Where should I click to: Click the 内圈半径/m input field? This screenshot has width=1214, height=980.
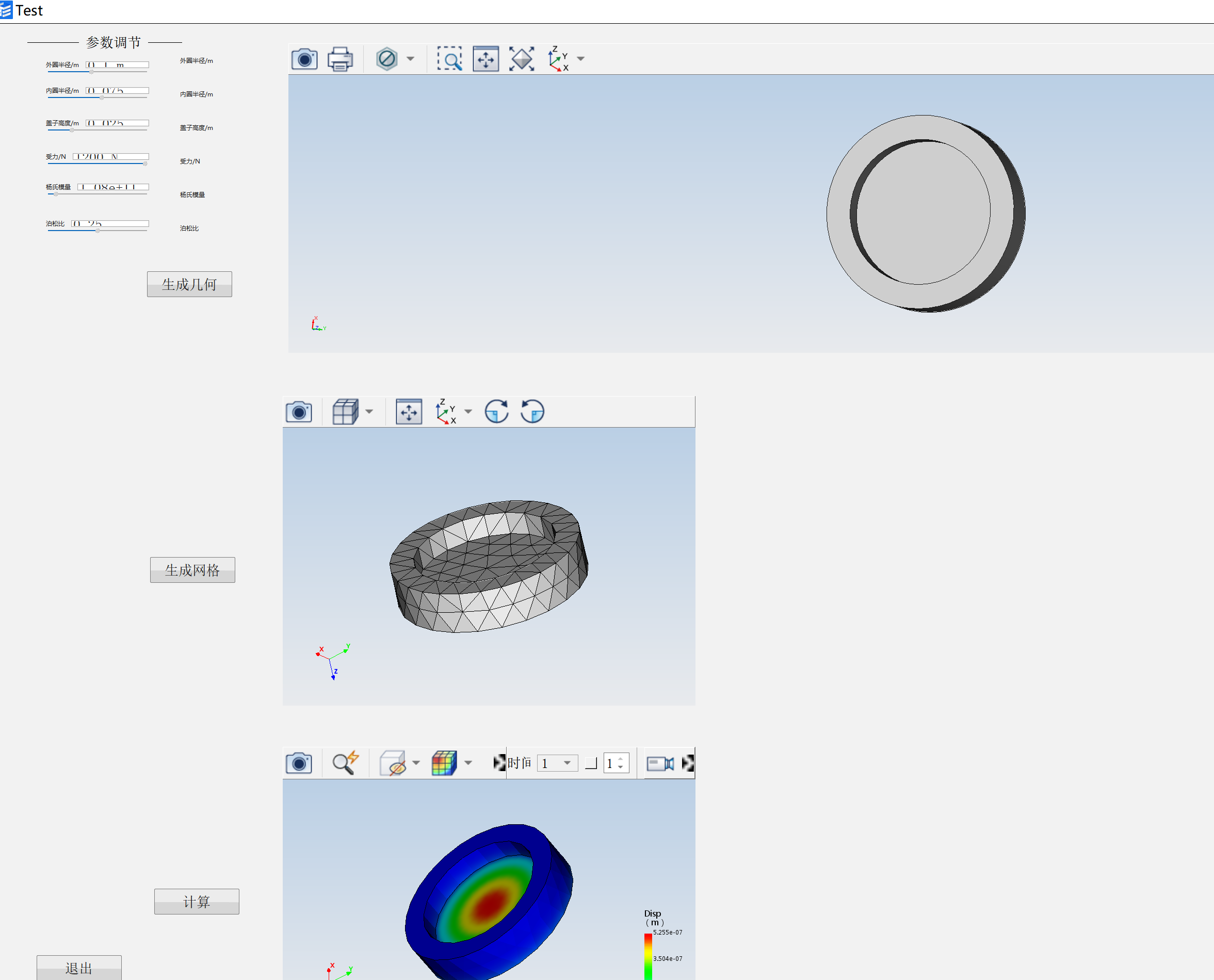tap(118, 90)
